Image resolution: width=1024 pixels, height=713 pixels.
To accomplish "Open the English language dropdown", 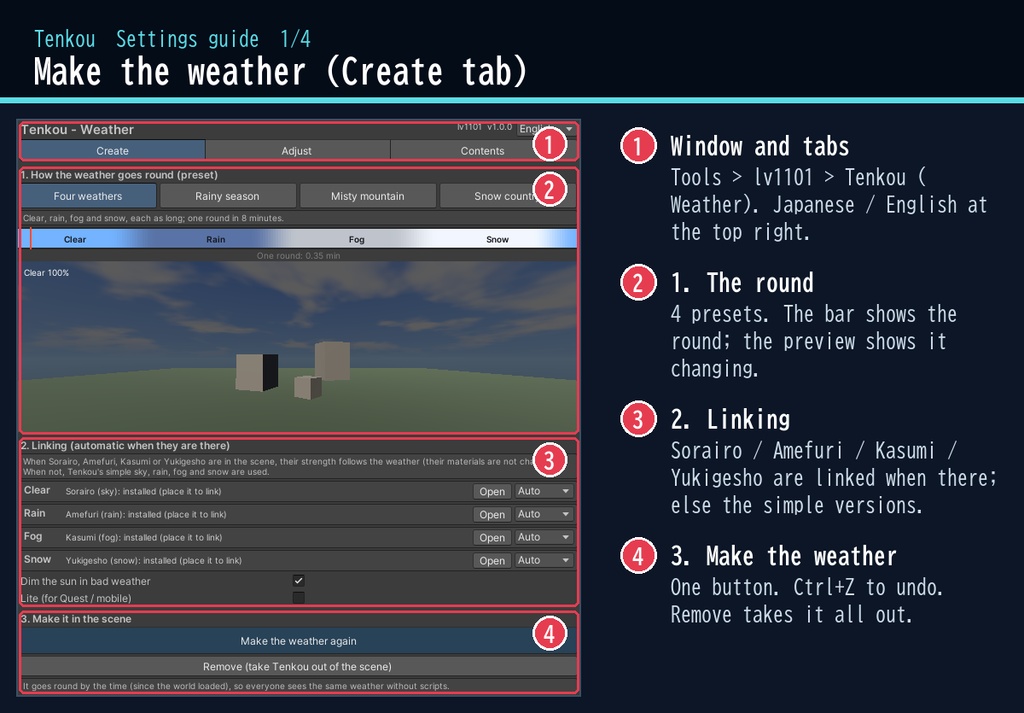I will 546,129.
